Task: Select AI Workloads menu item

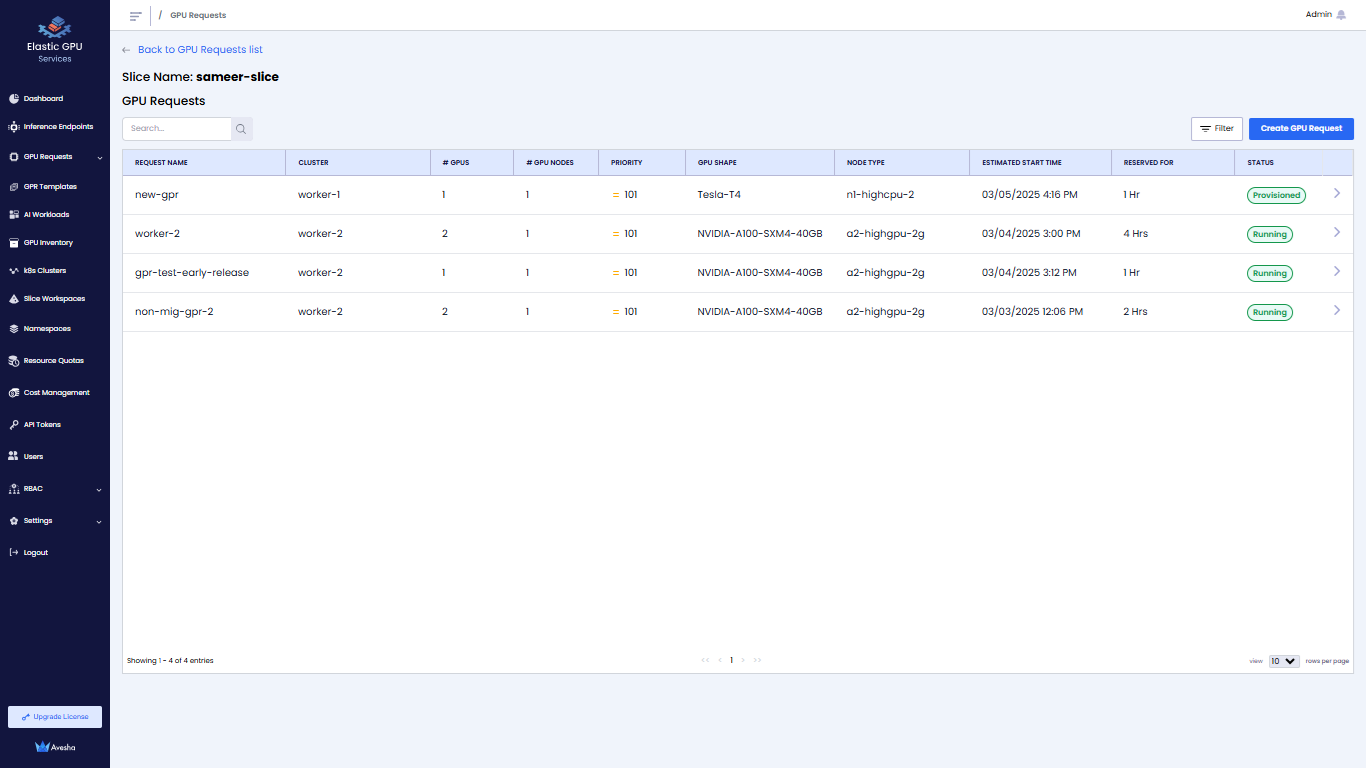Action: point(47,215)
